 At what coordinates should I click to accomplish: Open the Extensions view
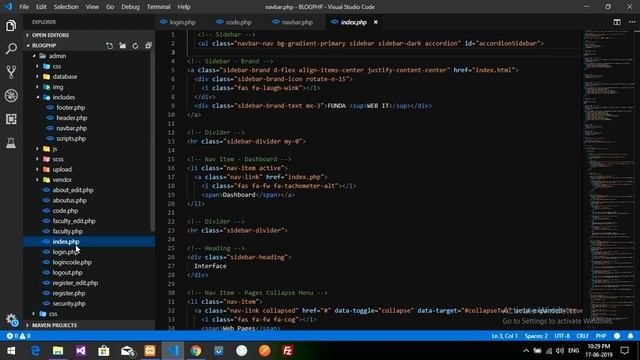pos(11,119)
